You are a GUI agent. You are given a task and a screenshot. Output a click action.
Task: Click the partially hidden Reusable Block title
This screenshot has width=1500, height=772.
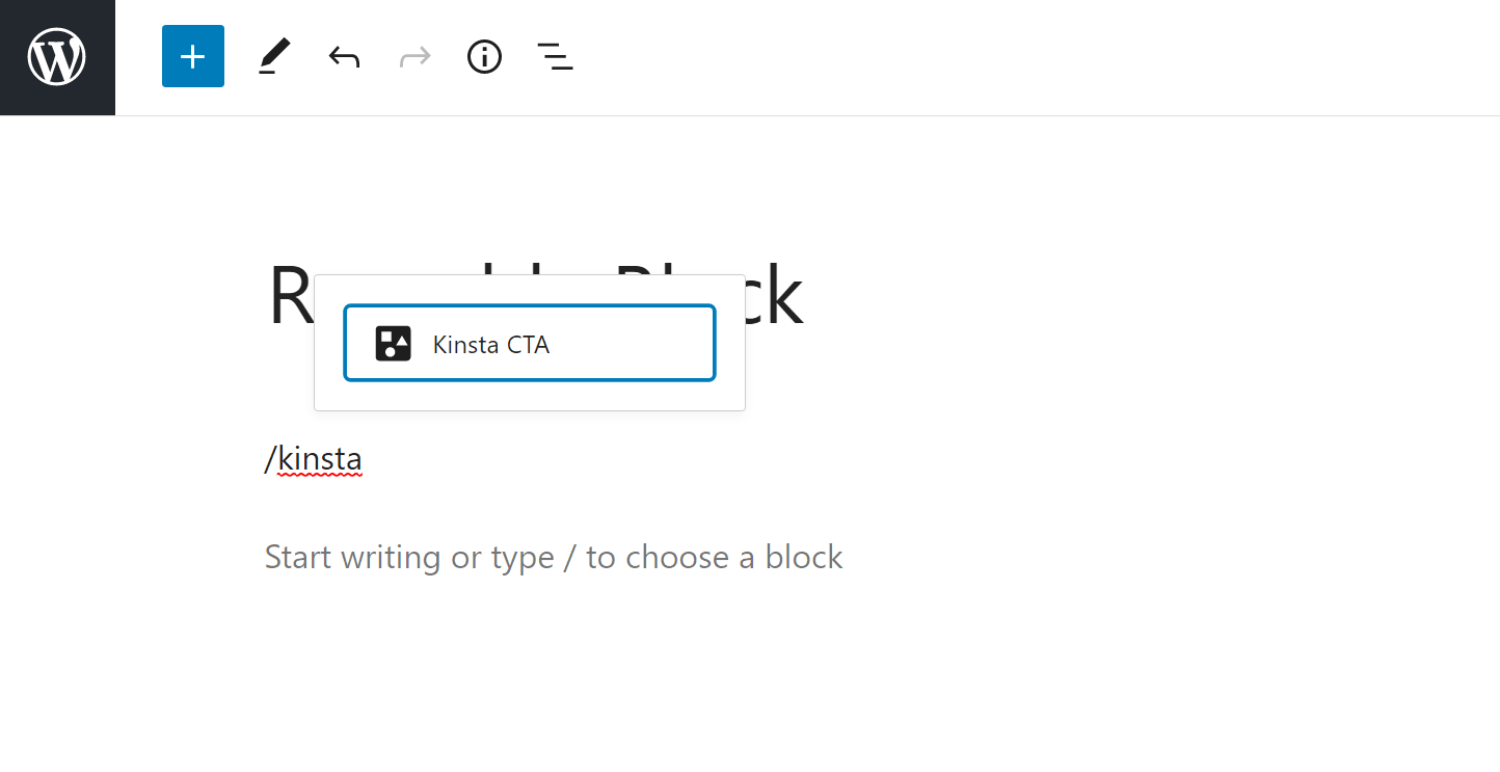coord(780,293)
